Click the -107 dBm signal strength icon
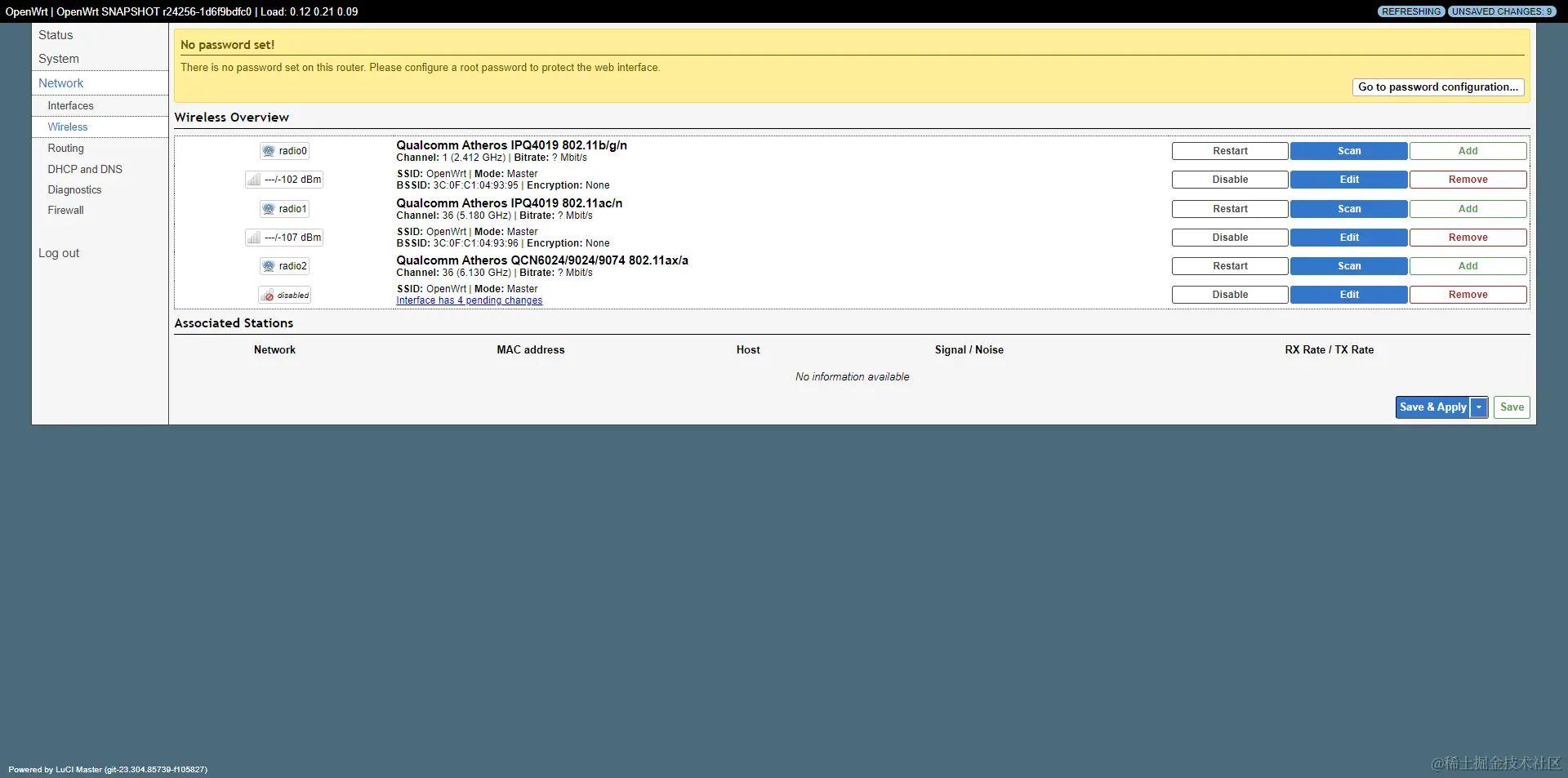1568x778 pixels. [x=254, y=238]
